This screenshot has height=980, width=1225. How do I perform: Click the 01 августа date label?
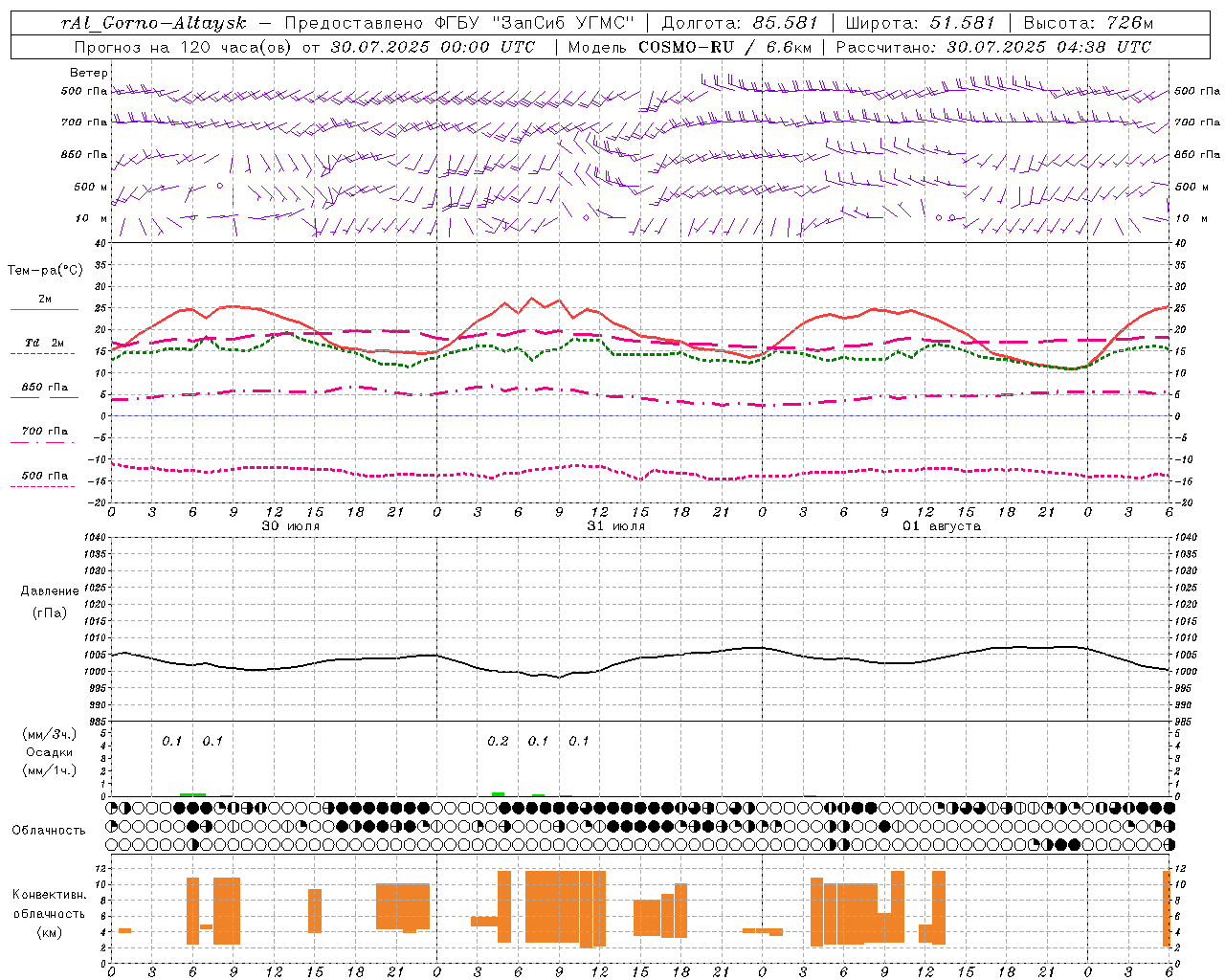[x=942, y=526]
